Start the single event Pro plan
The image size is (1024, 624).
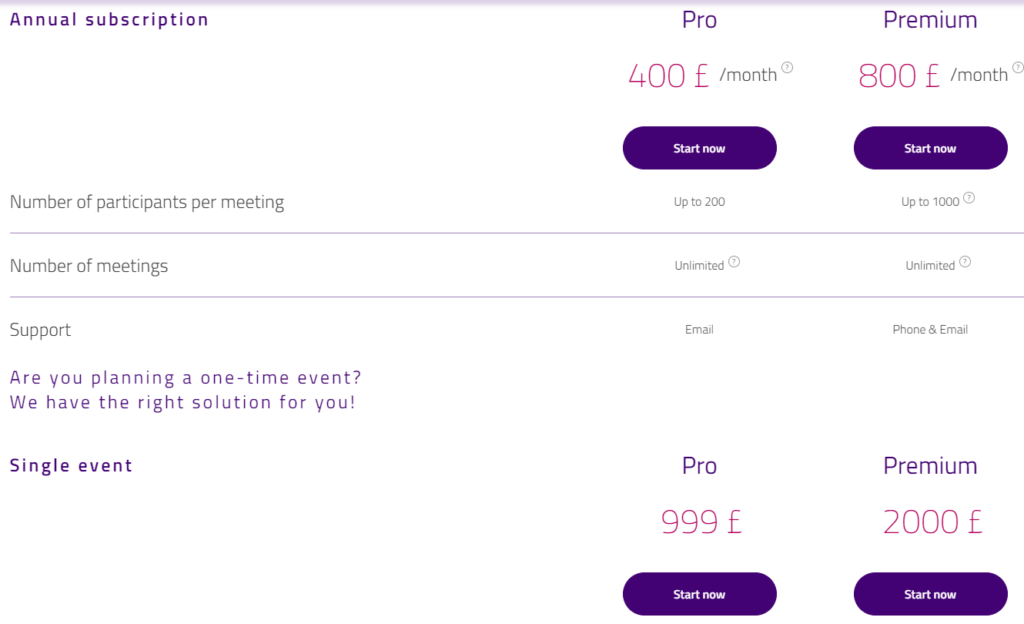[699, 594]
